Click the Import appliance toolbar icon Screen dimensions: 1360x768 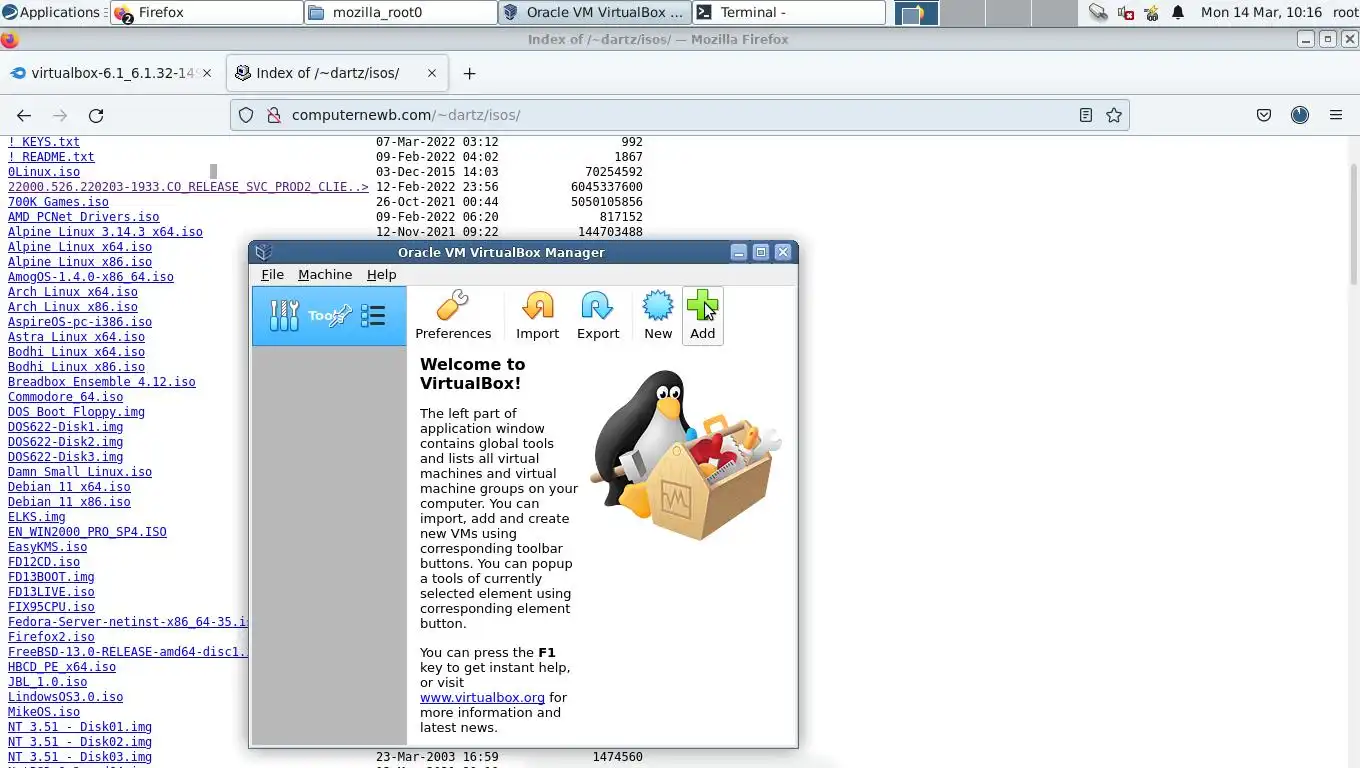click(x=537, y=315)
